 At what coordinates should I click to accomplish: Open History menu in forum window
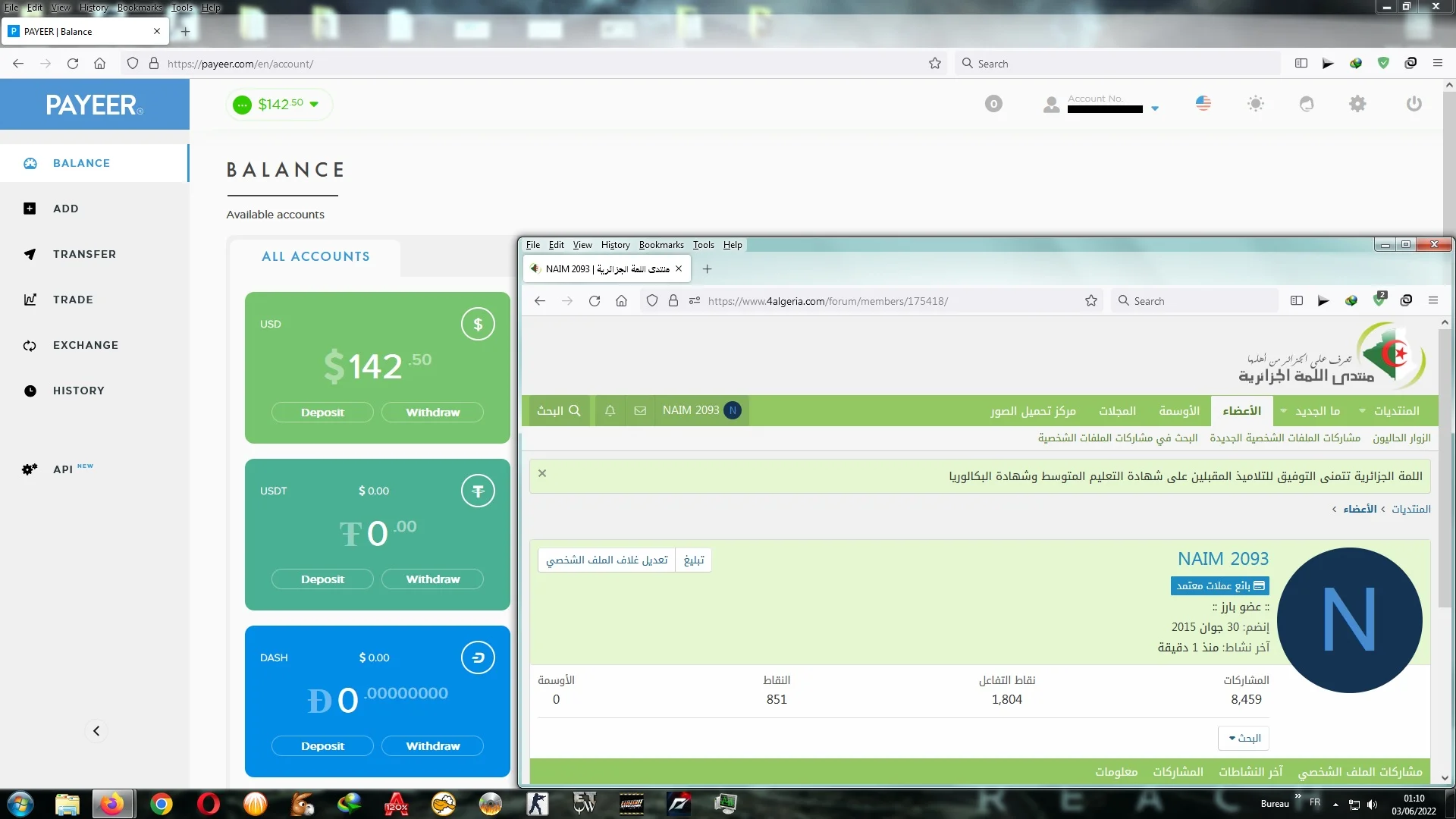pyautogui.click(x=615, y=245)
